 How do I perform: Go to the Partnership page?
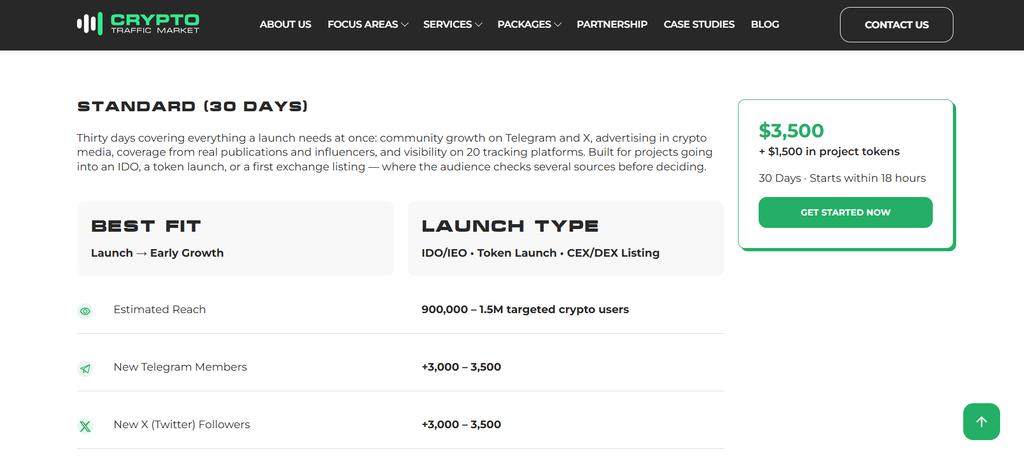coord(612,24)
